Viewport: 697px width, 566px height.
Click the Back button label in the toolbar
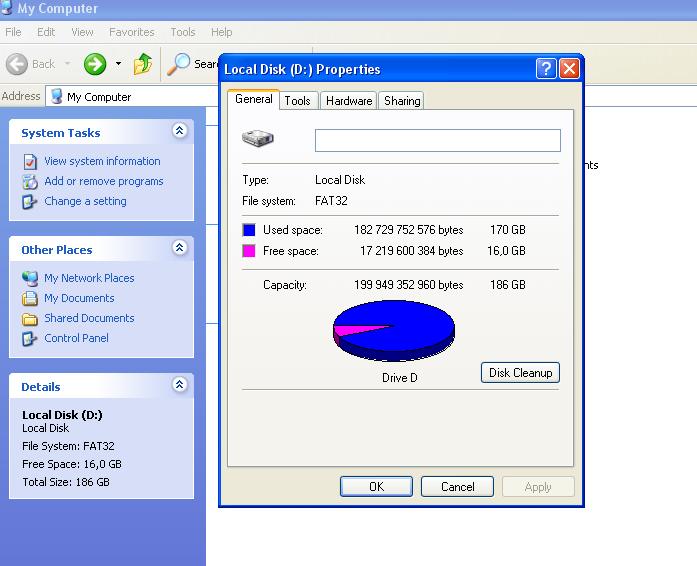pyautogui.click(x=44, y=64)
